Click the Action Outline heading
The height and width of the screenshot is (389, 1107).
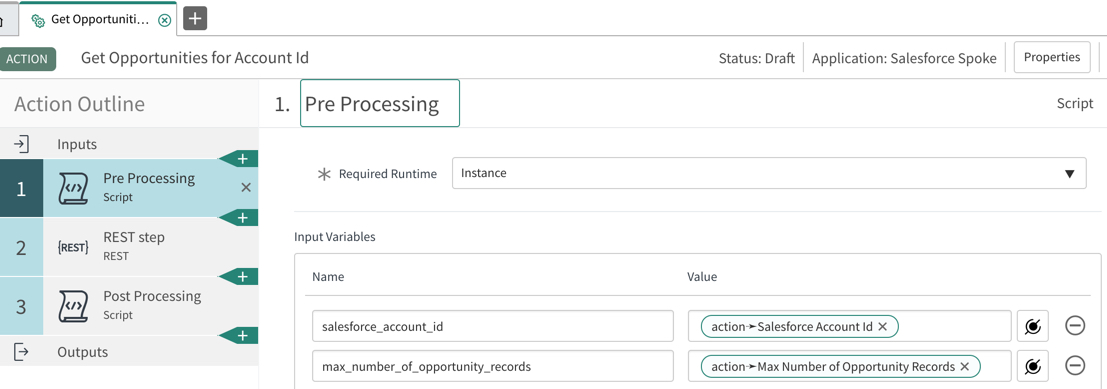79,104
